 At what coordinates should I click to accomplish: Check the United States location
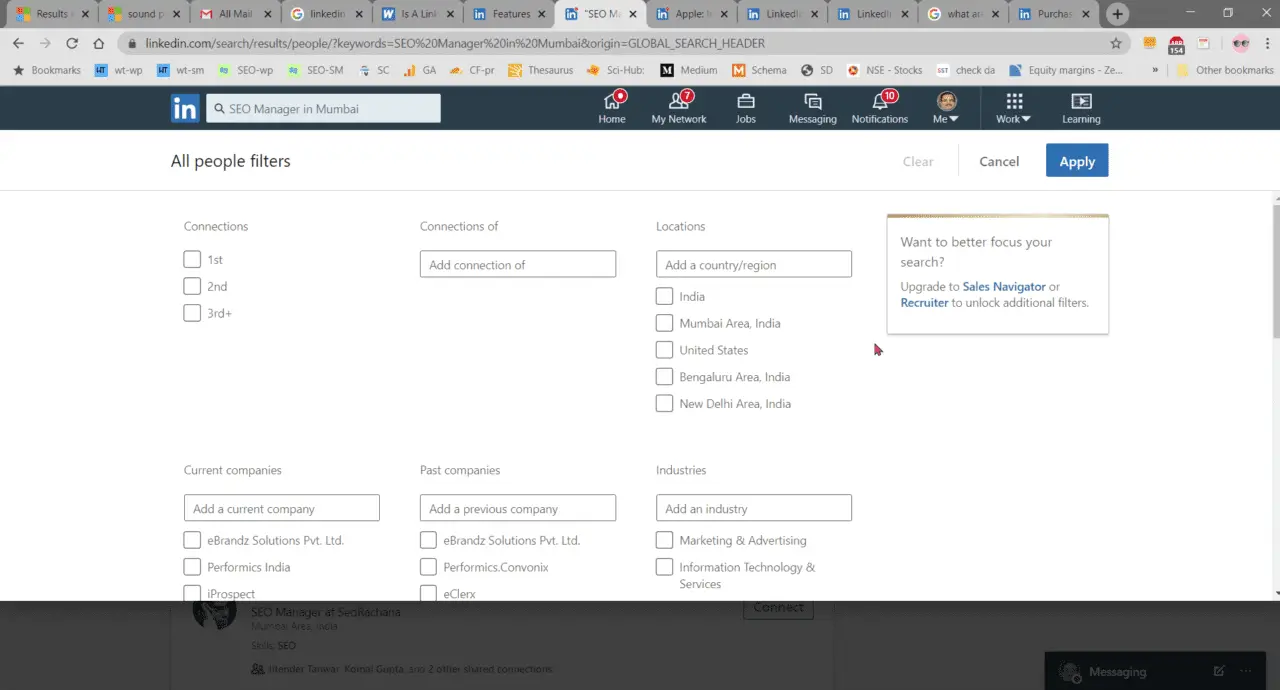click(x=664, y=350)
